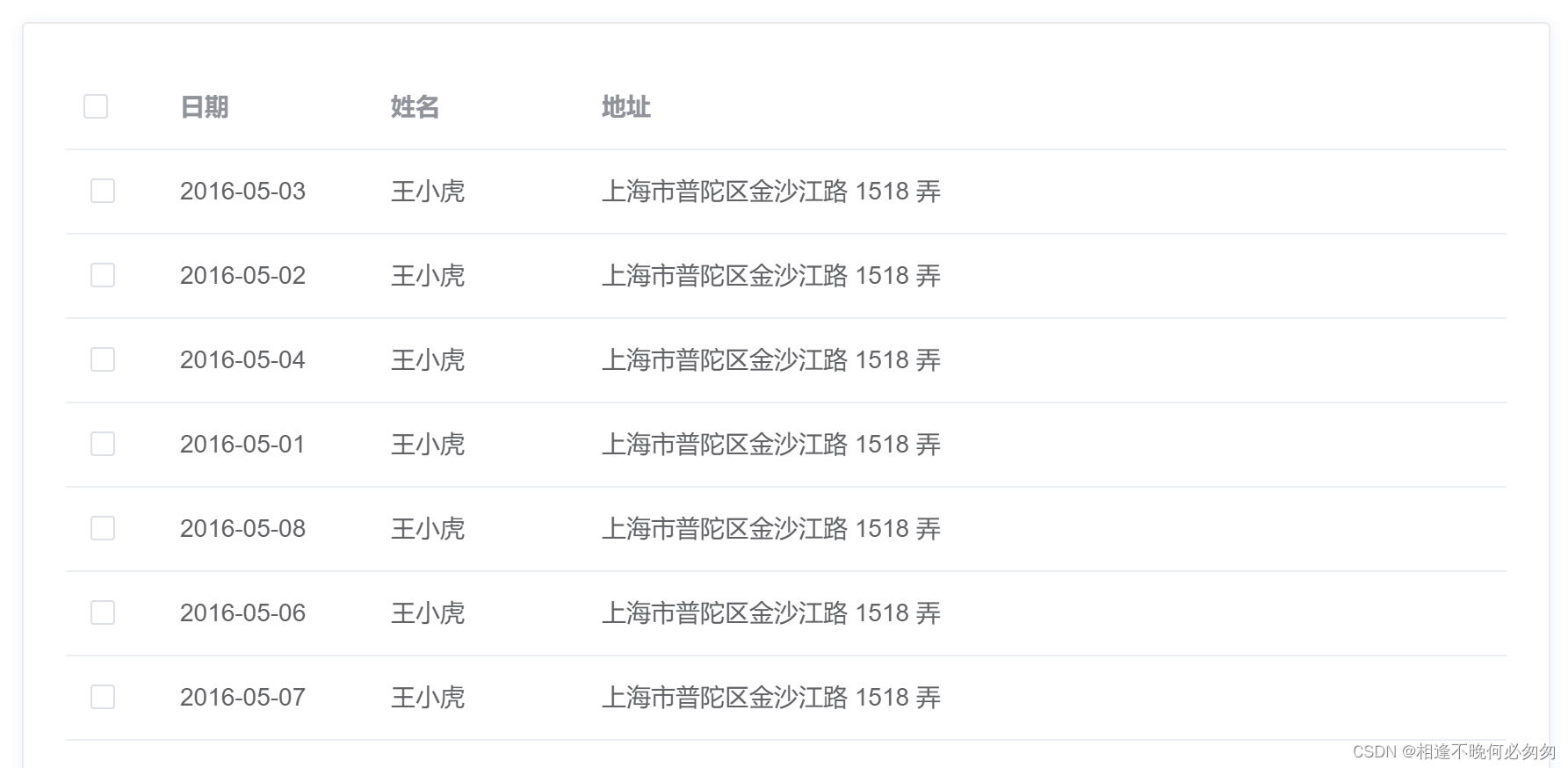Check the checkbox for row 2016-05-06
The width and height of the screenshot is (1568, 768).
102,612
